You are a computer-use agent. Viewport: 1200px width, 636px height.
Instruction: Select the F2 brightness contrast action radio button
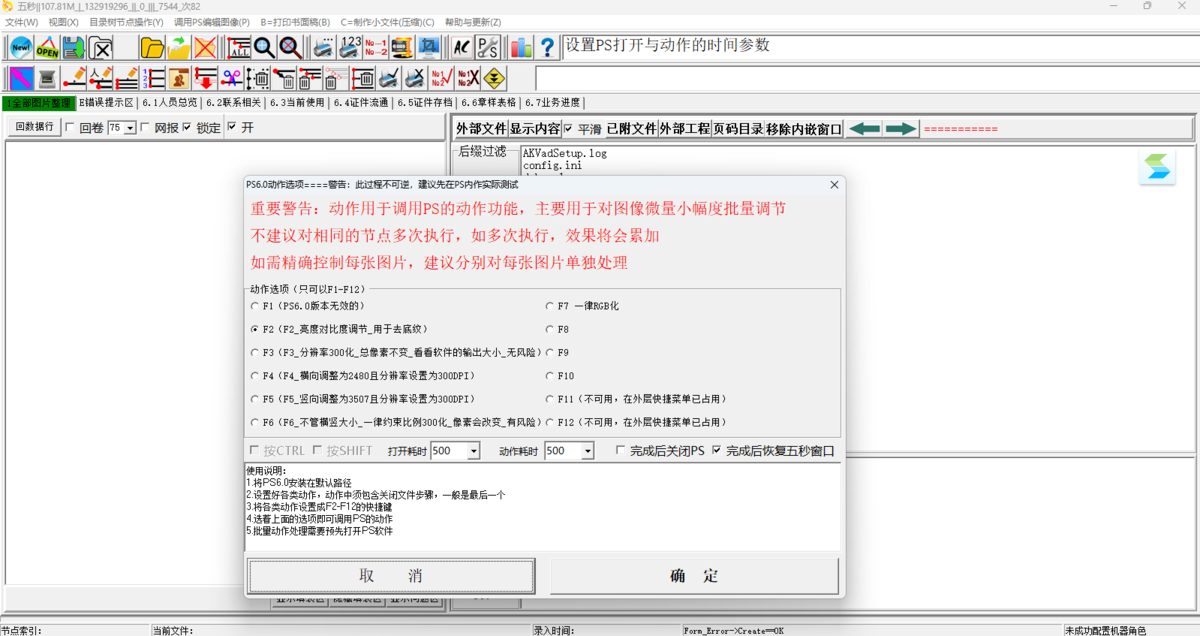coord(254,330)
